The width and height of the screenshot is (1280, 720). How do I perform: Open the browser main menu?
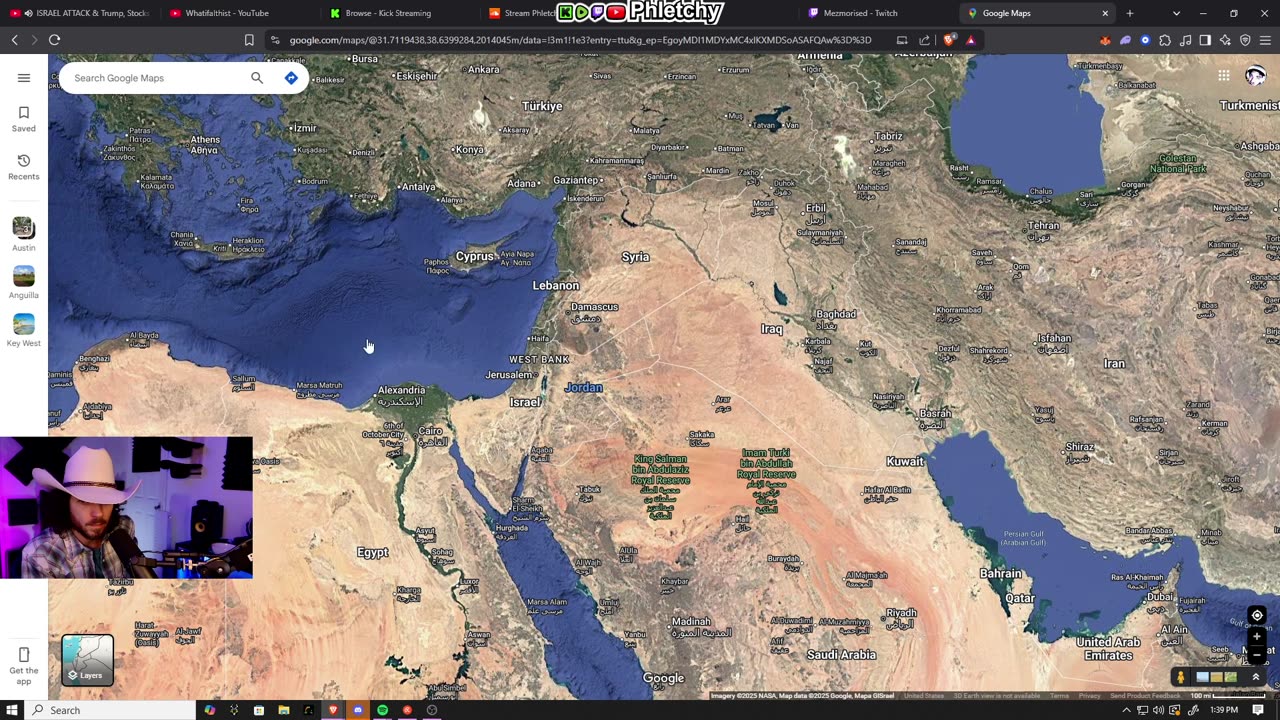click(x=1265, y=40)
